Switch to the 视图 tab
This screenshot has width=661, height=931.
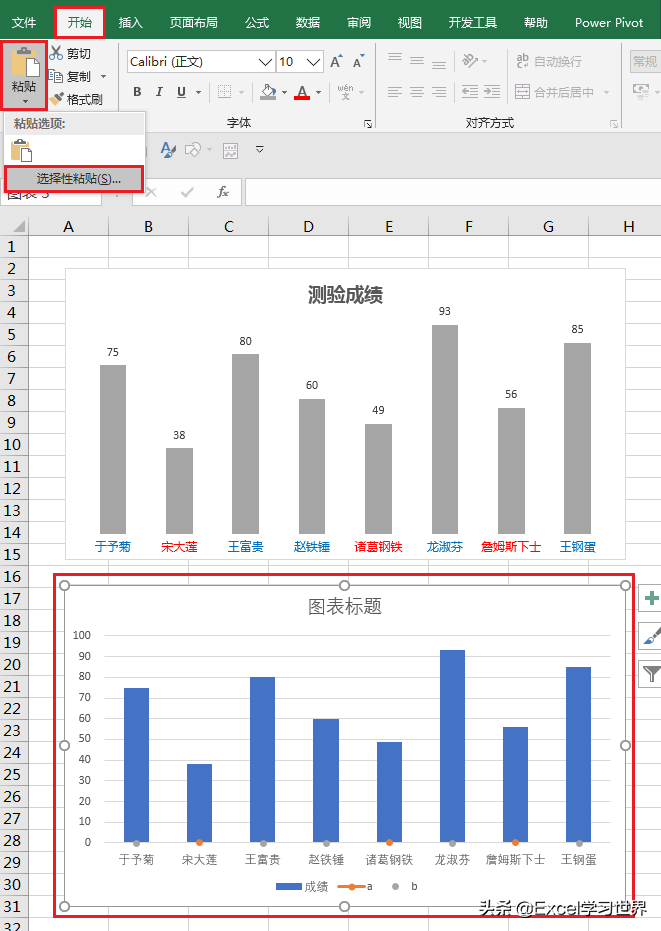tap(410, 23)
